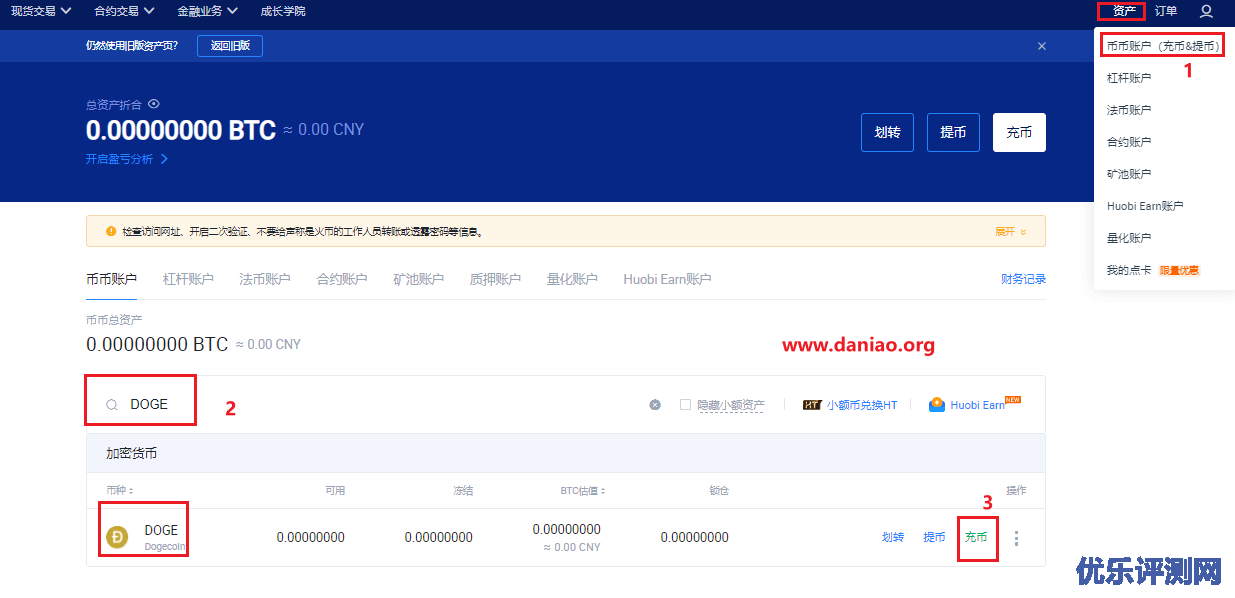This screenshot has width=1235, height=598.
Task: Switch to the 杠杆账户 tab
Action: [x=188, y=279]
